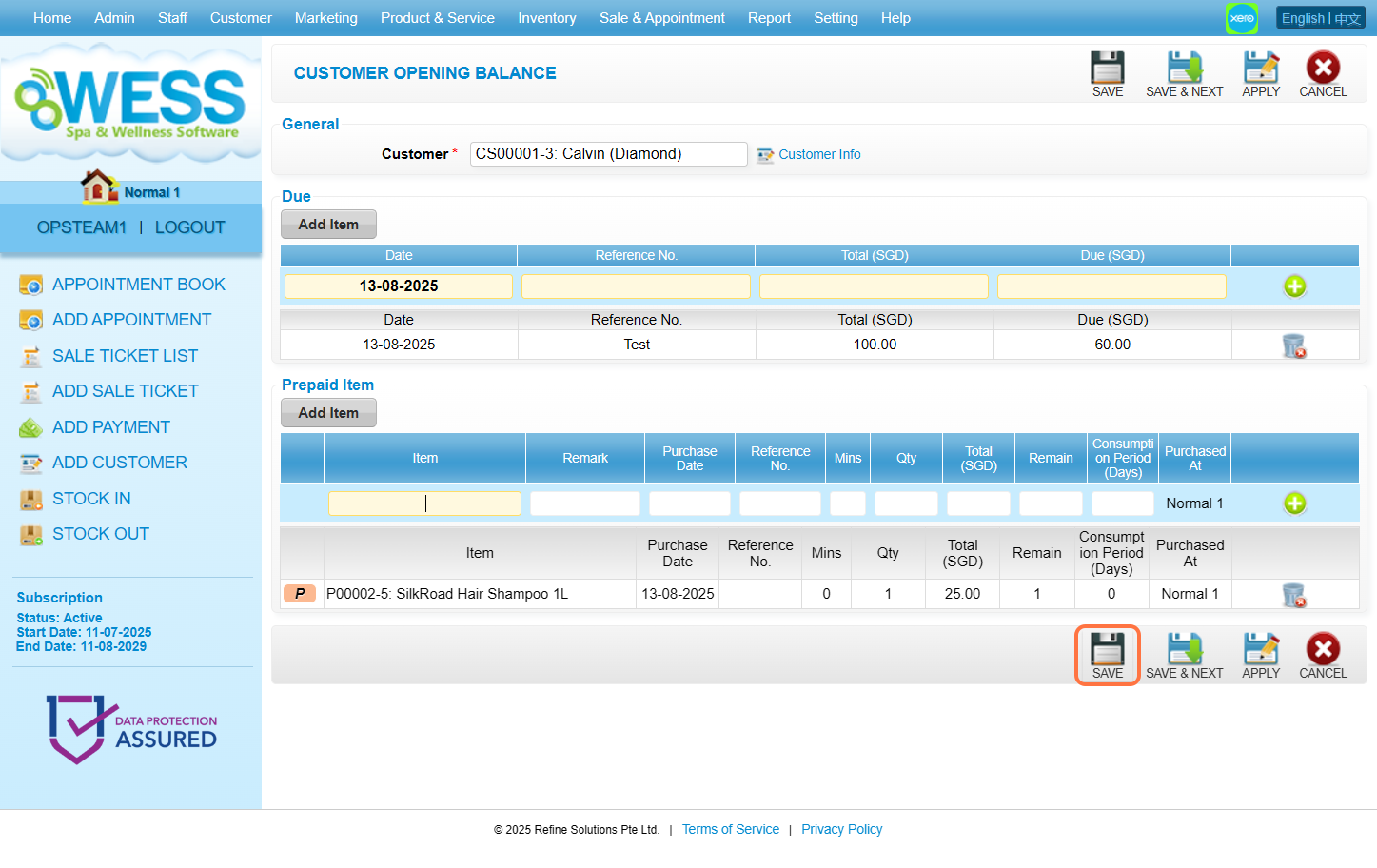Click the LOGOUT link
This screenshot has width=1377, height=868.
pos(189,227)
